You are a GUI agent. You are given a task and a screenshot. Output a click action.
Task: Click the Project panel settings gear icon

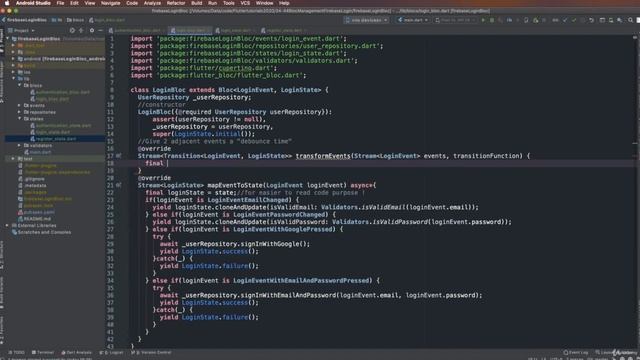click(92, 30)
